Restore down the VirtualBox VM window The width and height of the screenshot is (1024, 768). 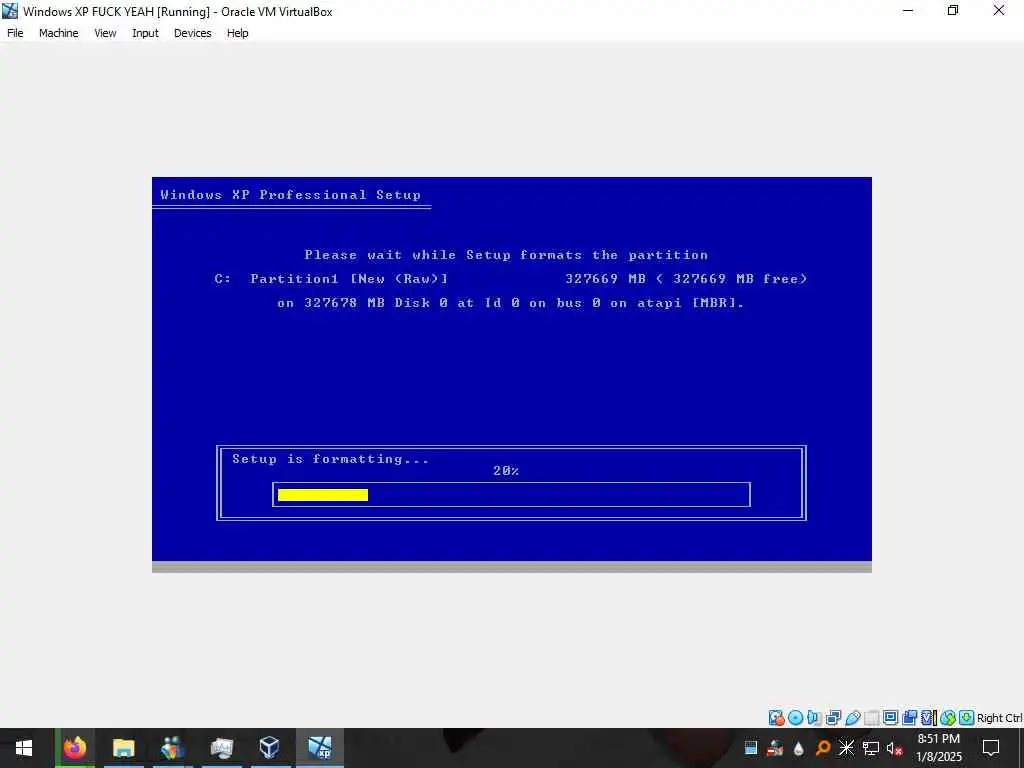(953, 11)
